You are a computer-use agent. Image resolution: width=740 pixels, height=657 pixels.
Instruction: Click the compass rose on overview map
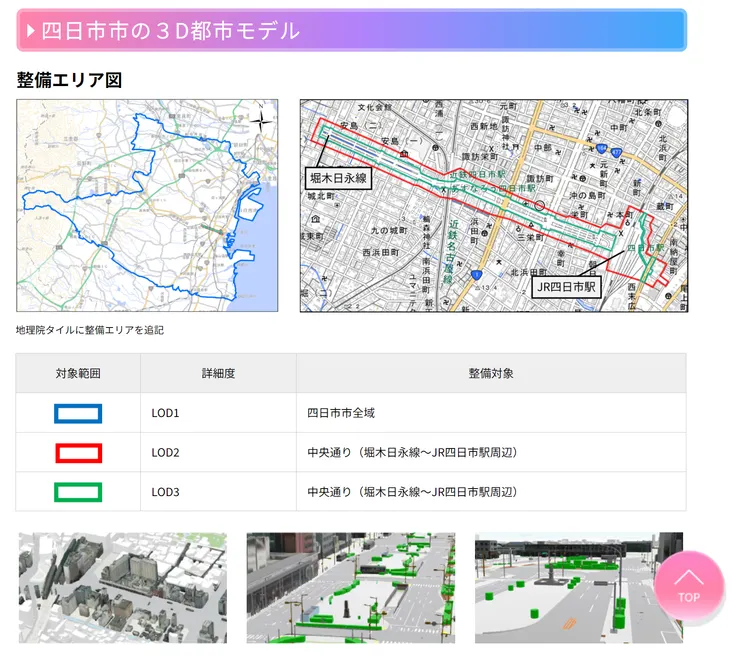(x=261, y=120)
